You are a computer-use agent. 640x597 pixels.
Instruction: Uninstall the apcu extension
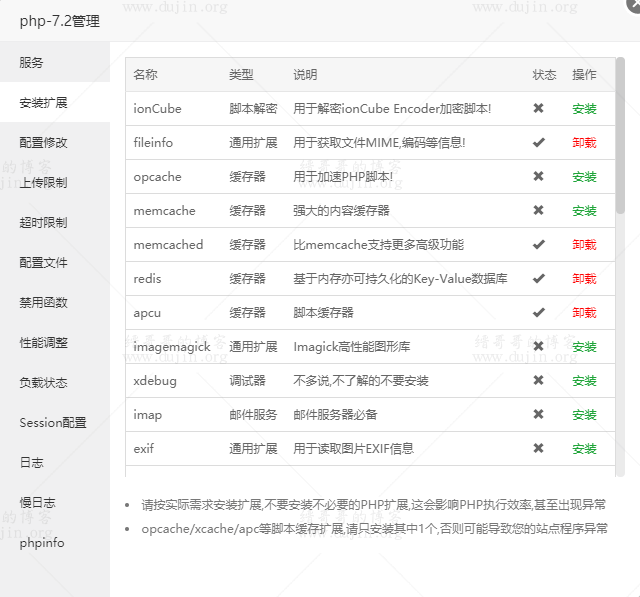[584, 313]
